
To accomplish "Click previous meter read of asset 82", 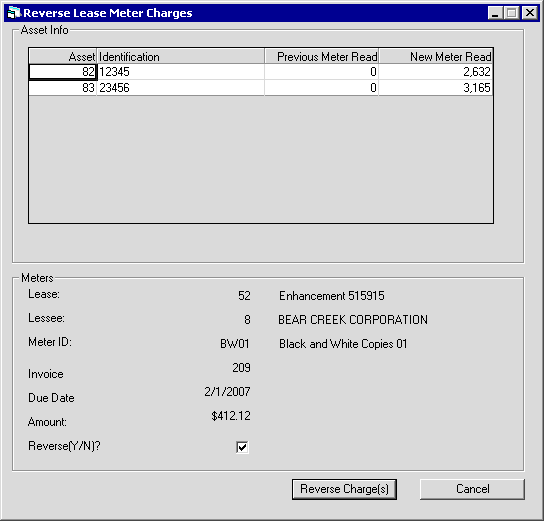I will coord(322,72).
